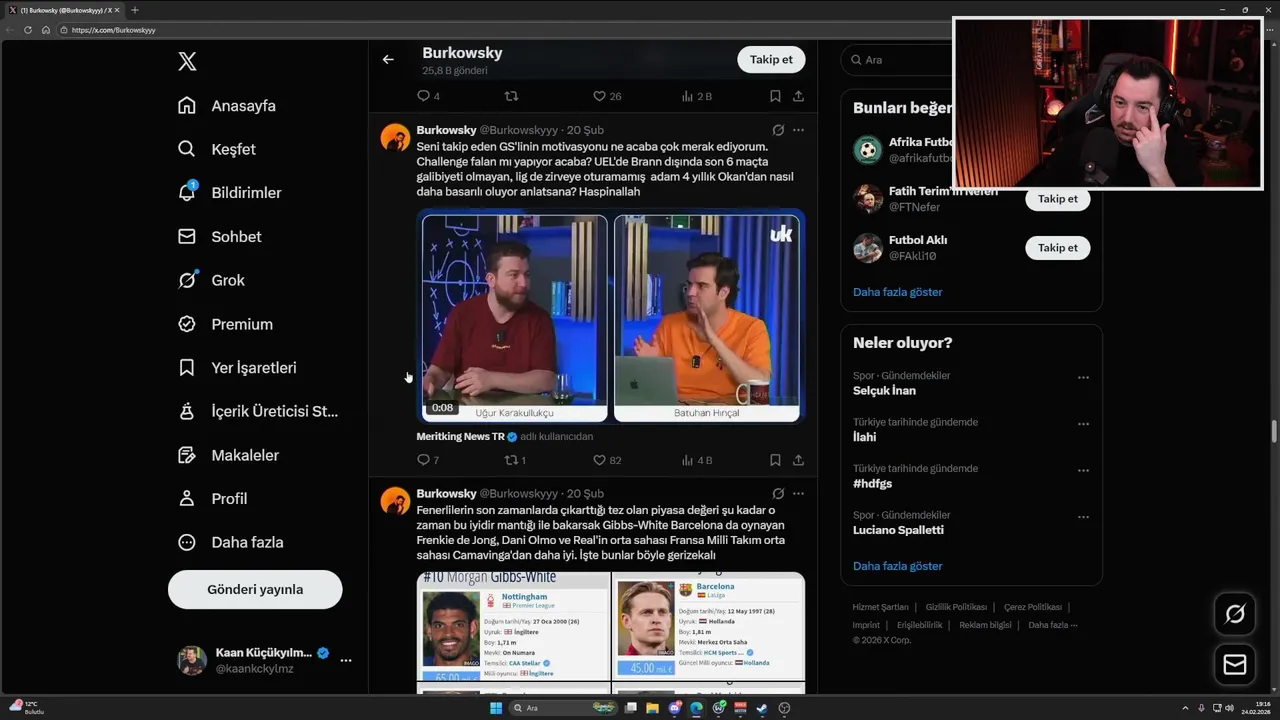Open more options for the #hdfgs trend

pyautogui.click(x=1083, y=471)
